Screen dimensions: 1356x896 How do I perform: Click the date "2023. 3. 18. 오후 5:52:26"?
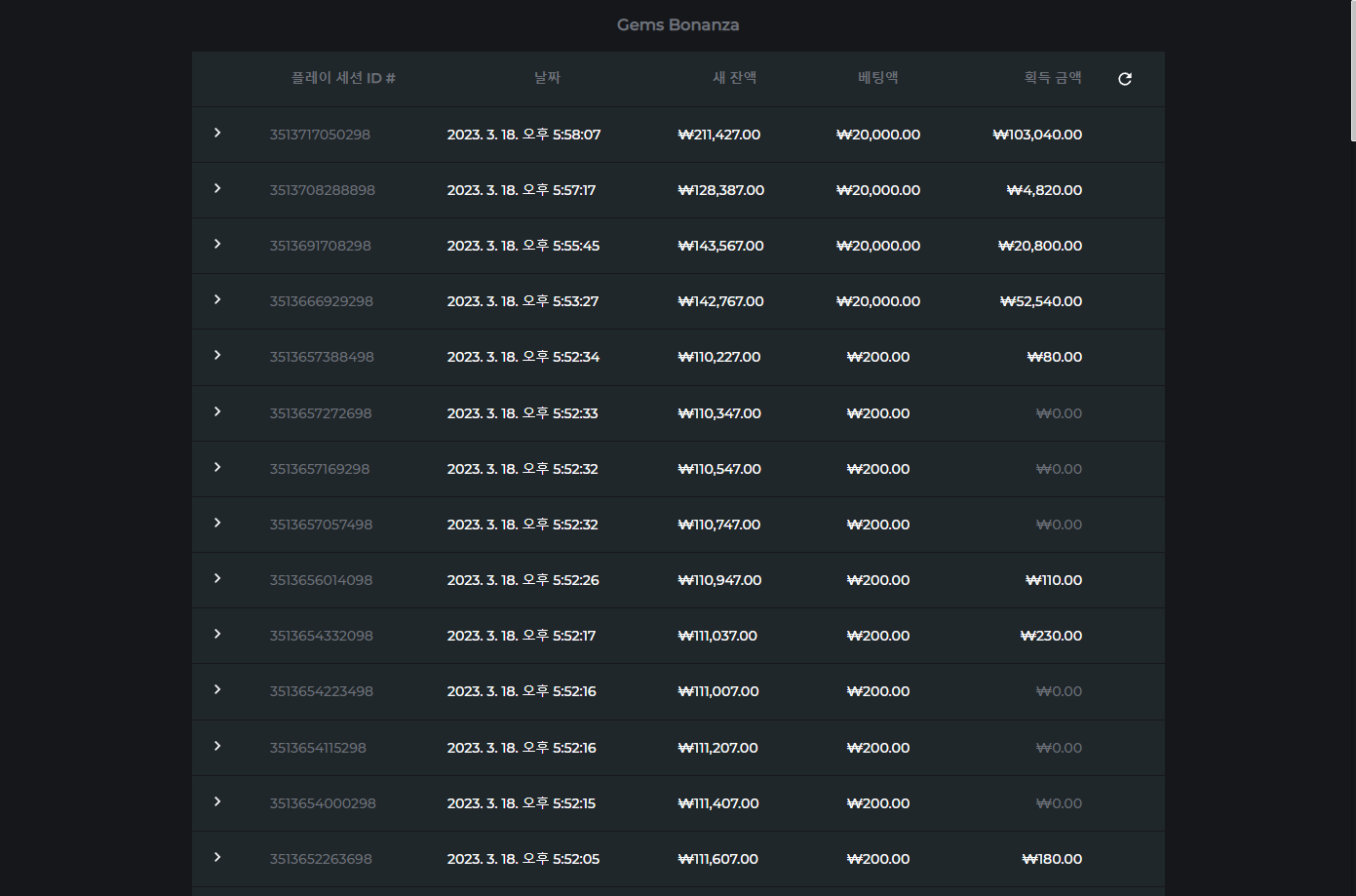(523, 580)
